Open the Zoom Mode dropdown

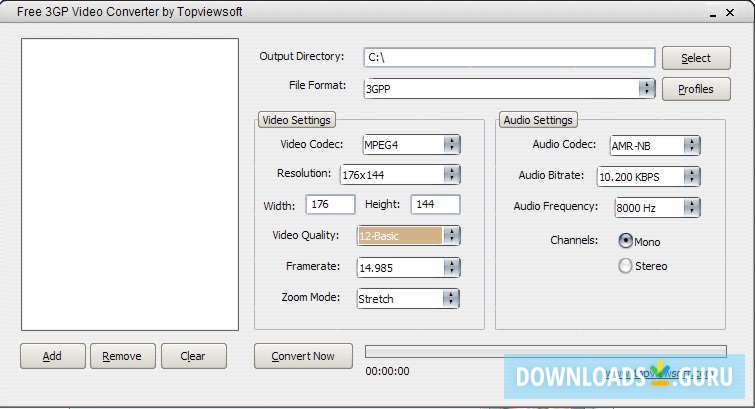point(408,299)
